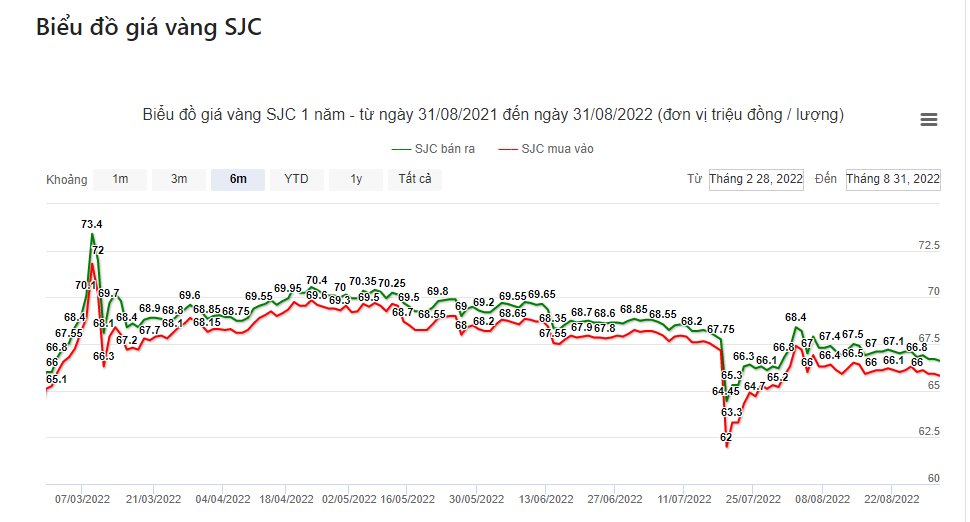
Task: Select the 1y range button
Action: click(356, 179)
